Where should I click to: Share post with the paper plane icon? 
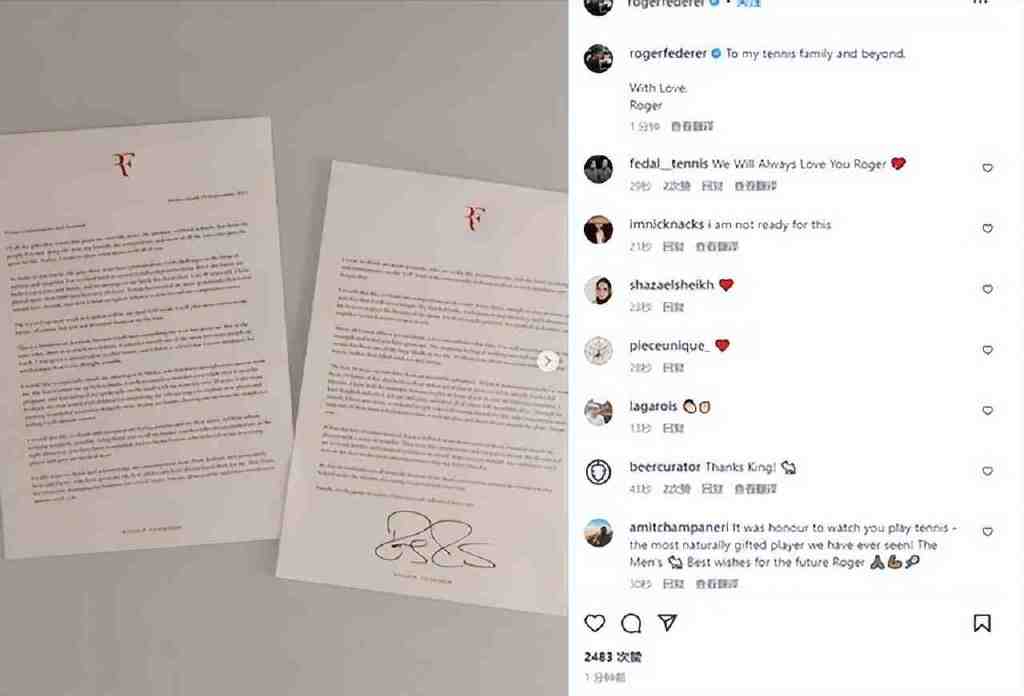click(667, 622)
